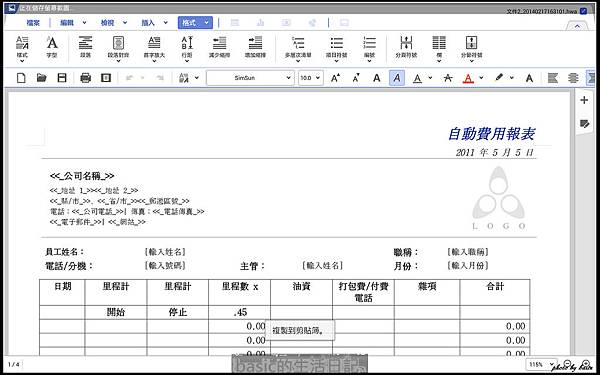Open the font color picker arrow
Viewport: 600px width, 375px height.
point(481,78)
